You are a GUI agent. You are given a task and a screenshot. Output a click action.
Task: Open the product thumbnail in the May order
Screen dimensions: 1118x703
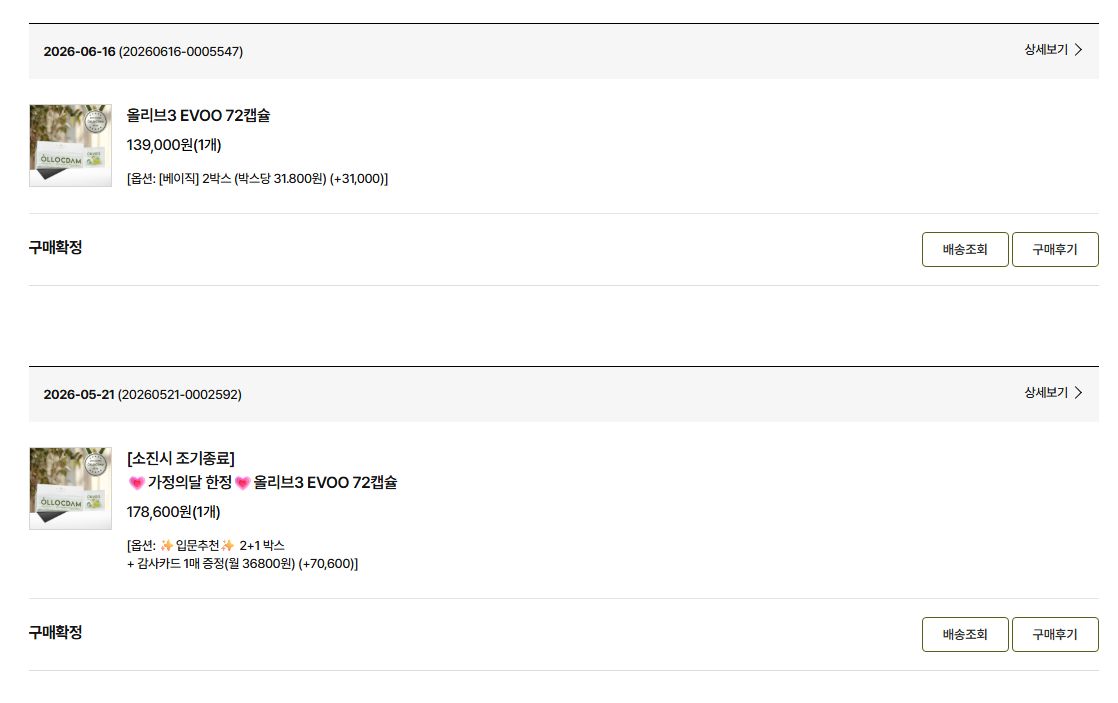[71, 488]
